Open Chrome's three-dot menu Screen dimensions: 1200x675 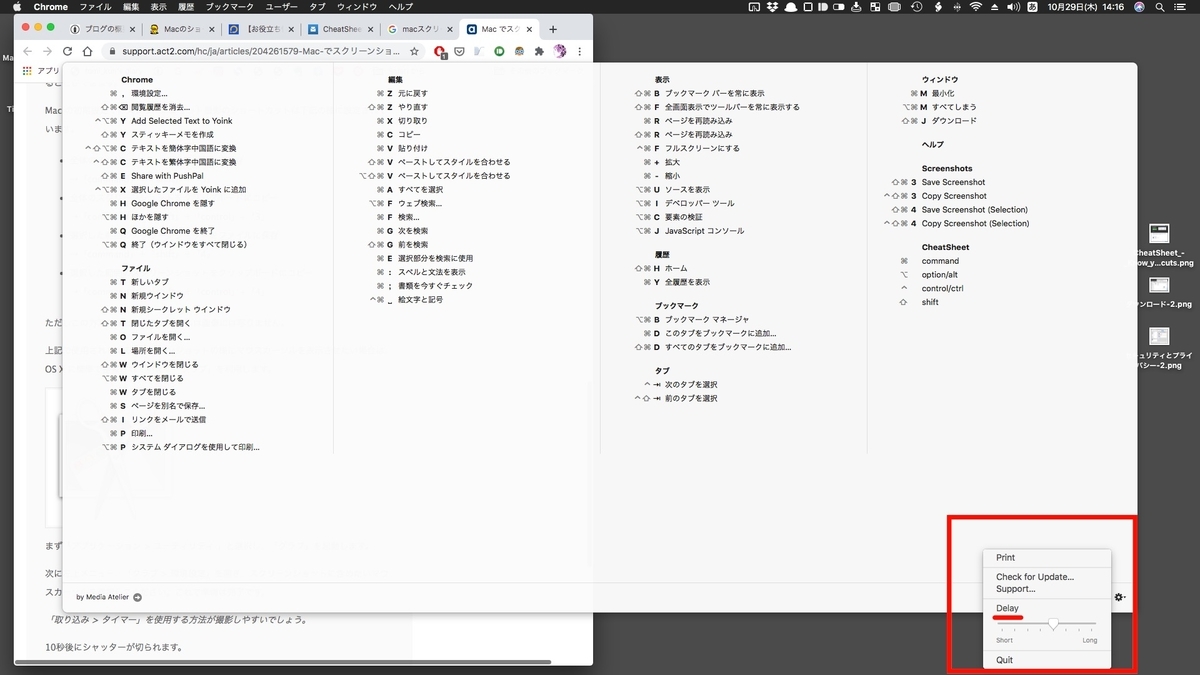580,51
